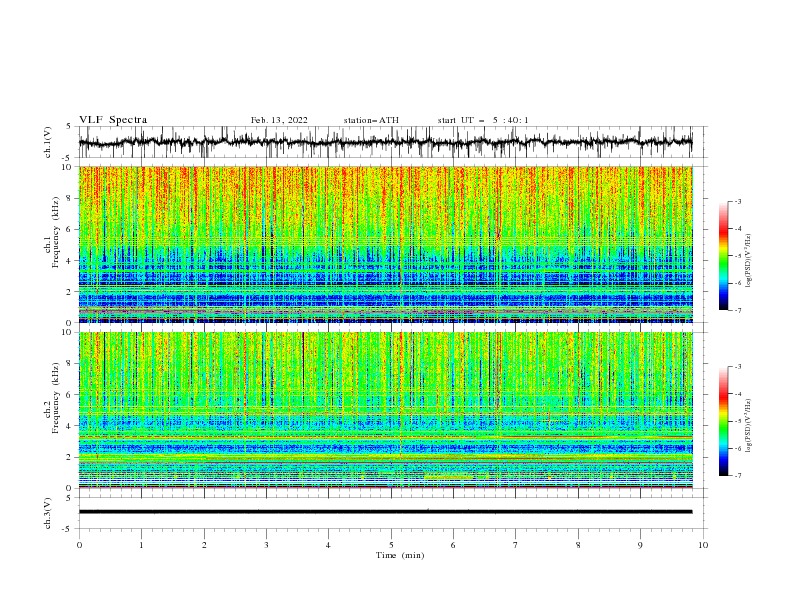
Task: Click the time axis tick label "8"
Action: tap(578, 545)
